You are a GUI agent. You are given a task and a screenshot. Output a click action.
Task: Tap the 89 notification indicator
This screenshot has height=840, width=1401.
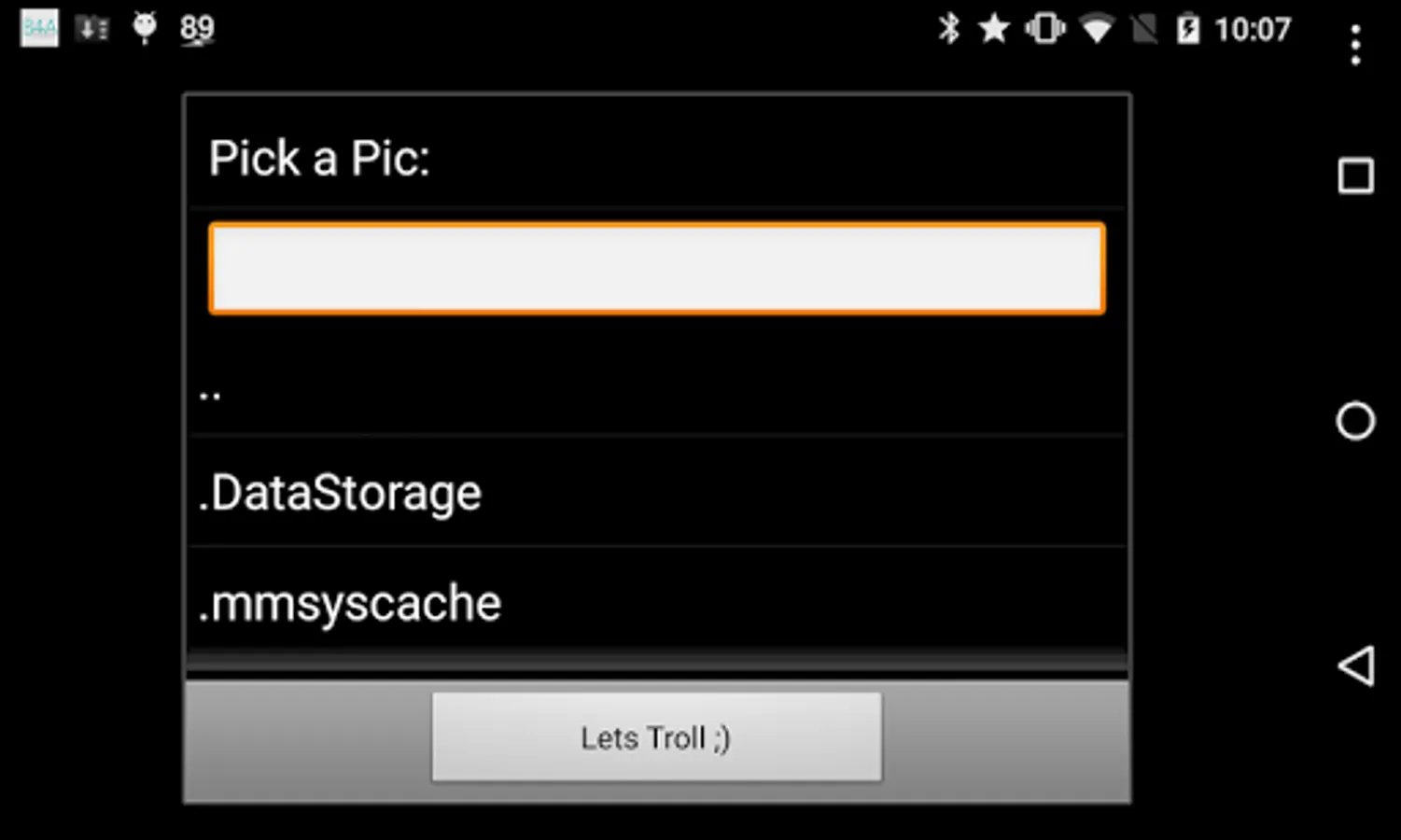click(196, 29)
